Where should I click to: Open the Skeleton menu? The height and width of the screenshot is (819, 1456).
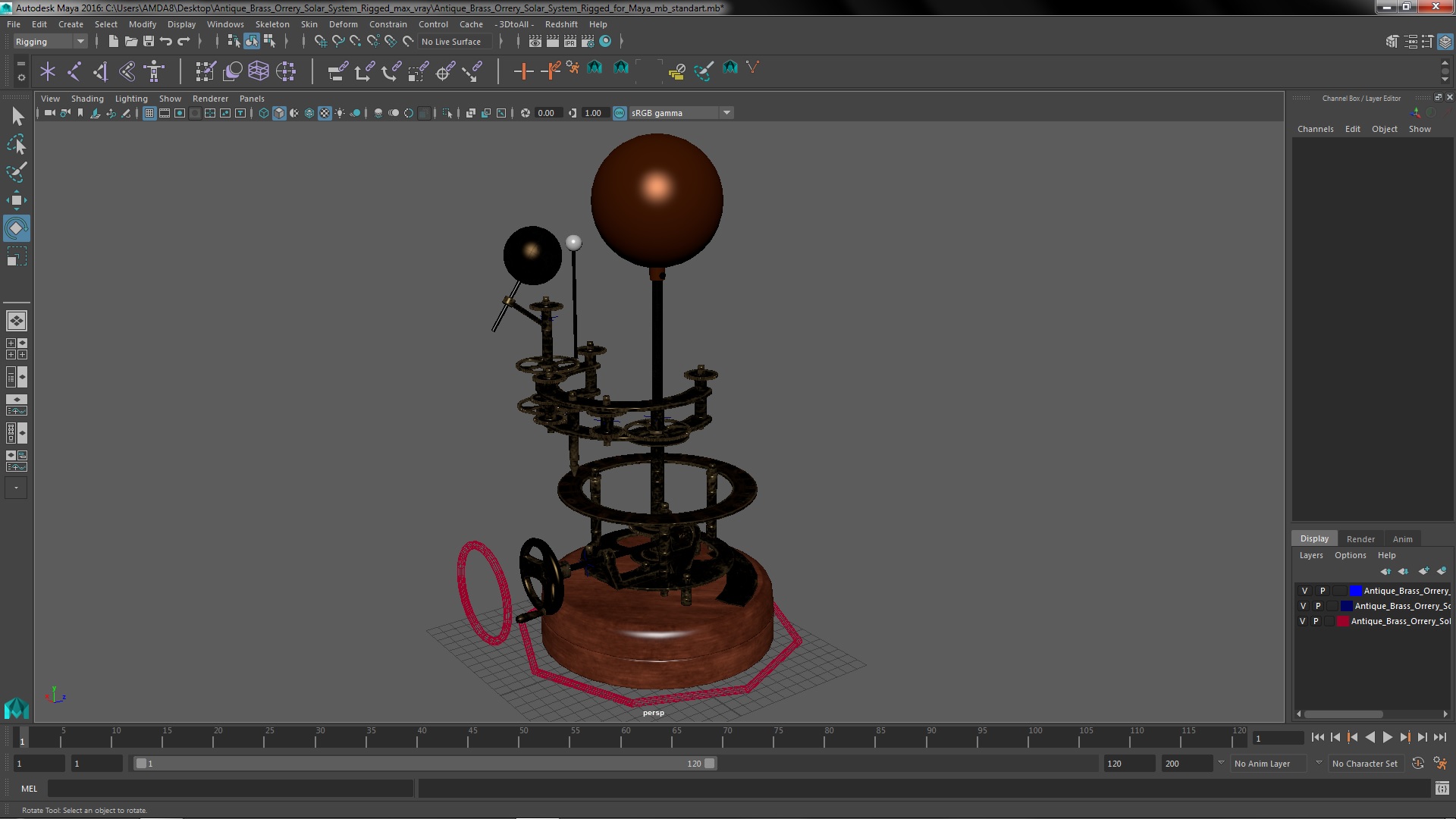coord(271,24)
